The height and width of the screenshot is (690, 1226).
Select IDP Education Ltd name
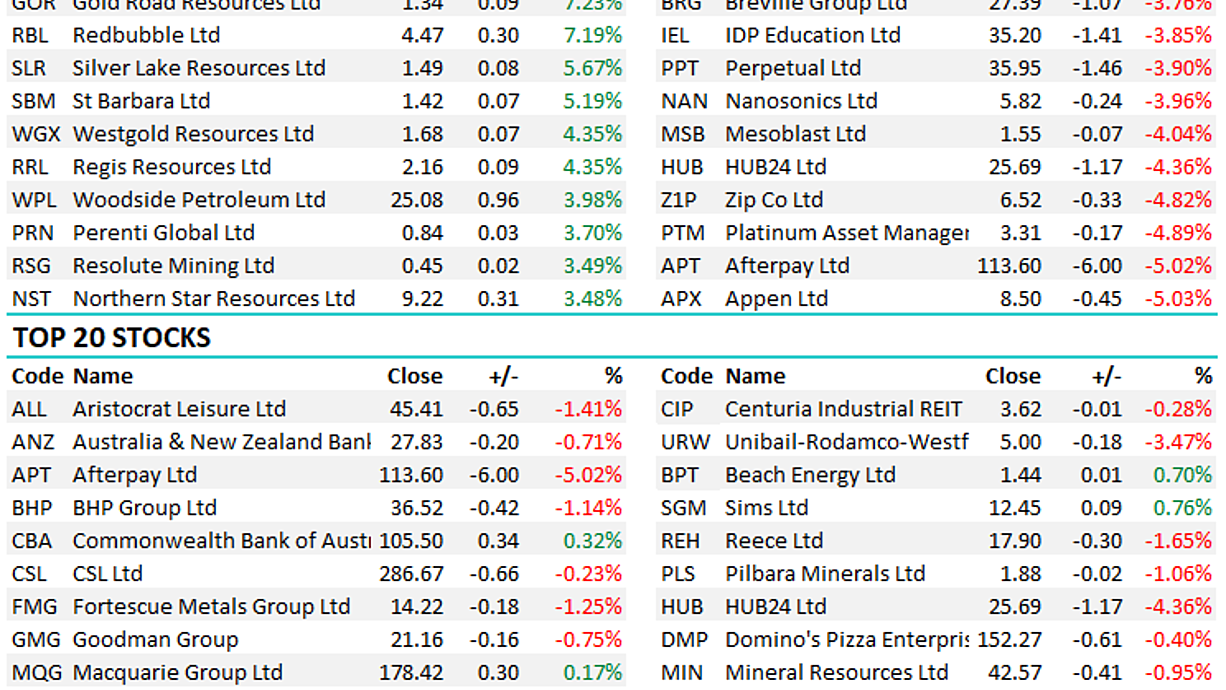[813, 35]
